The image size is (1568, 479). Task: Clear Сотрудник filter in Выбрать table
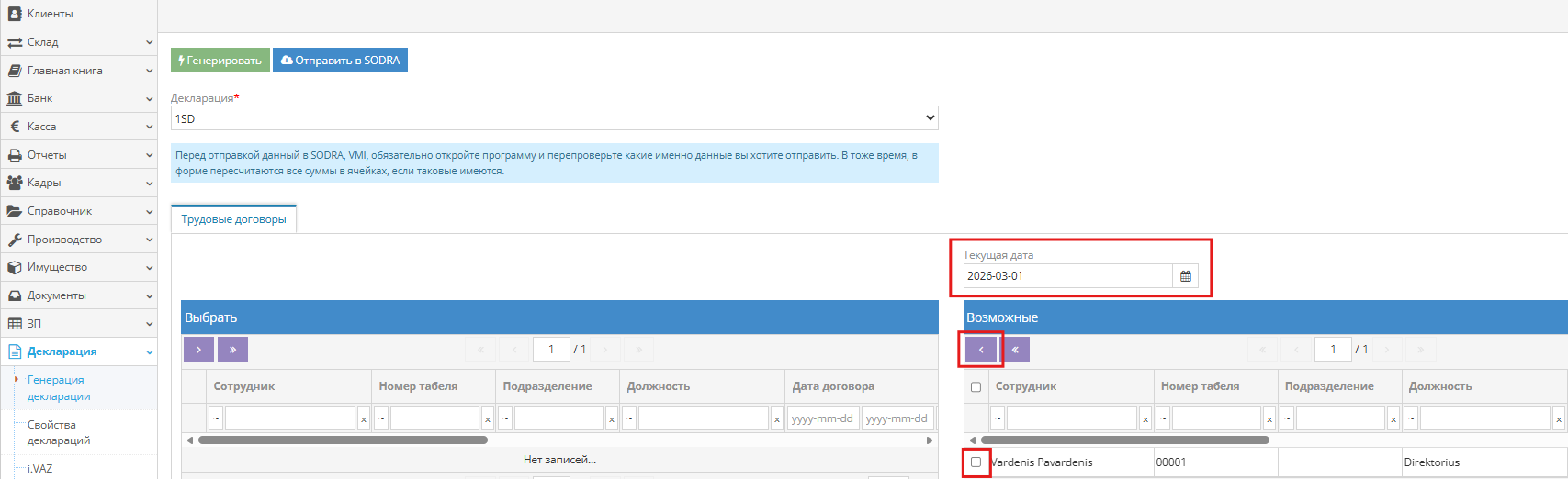[x=364, y=419]
